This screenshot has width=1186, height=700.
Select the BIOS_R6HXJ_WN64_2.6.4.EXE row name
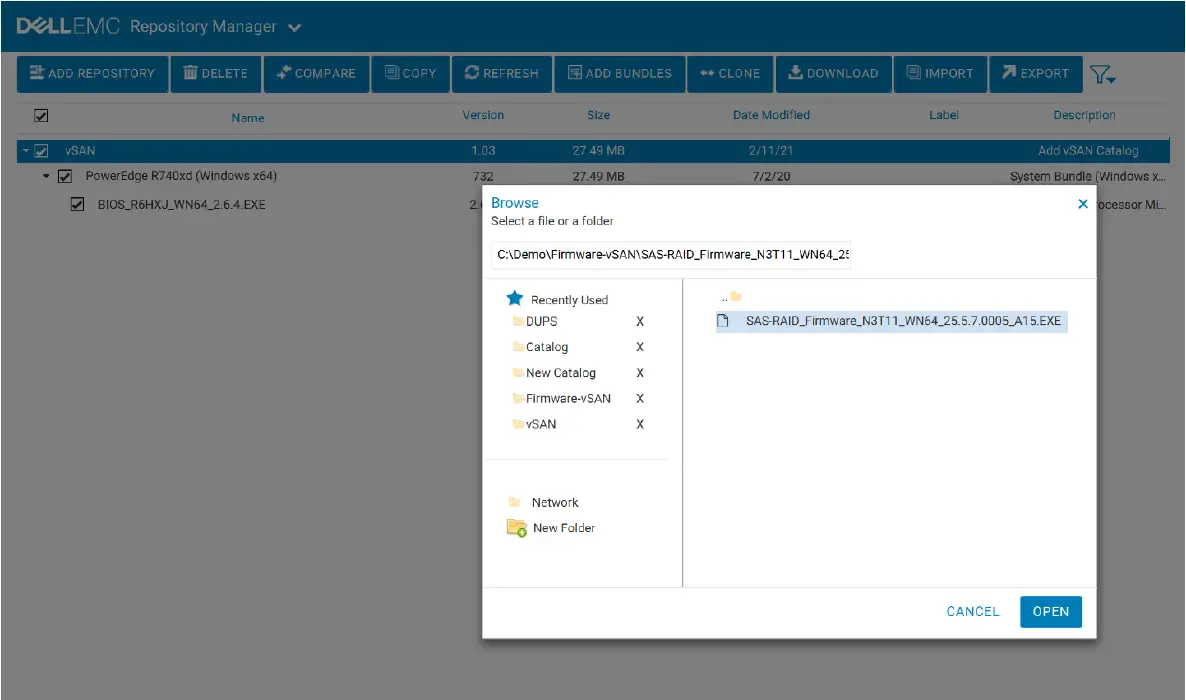coord(182,204)
